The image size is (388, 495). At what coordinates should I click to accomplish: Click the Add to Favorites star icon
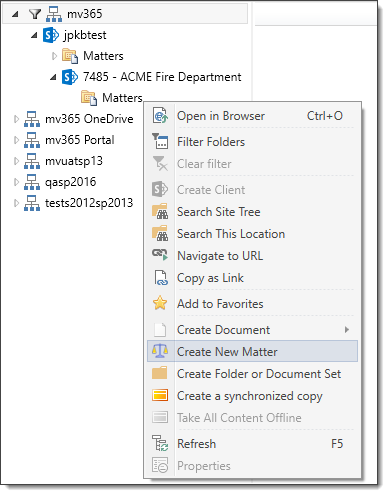point(160,303)
